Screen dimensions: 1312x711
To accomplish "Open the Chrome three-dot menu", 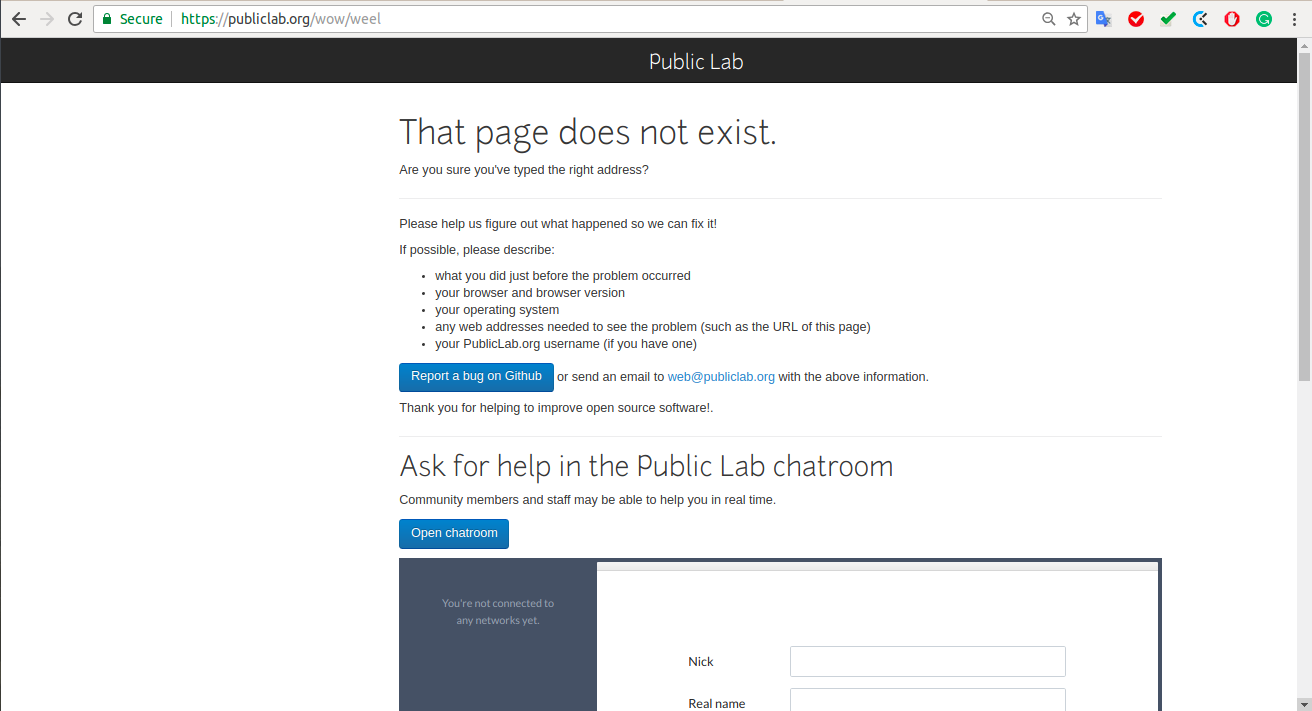I will click(1296, 19).
